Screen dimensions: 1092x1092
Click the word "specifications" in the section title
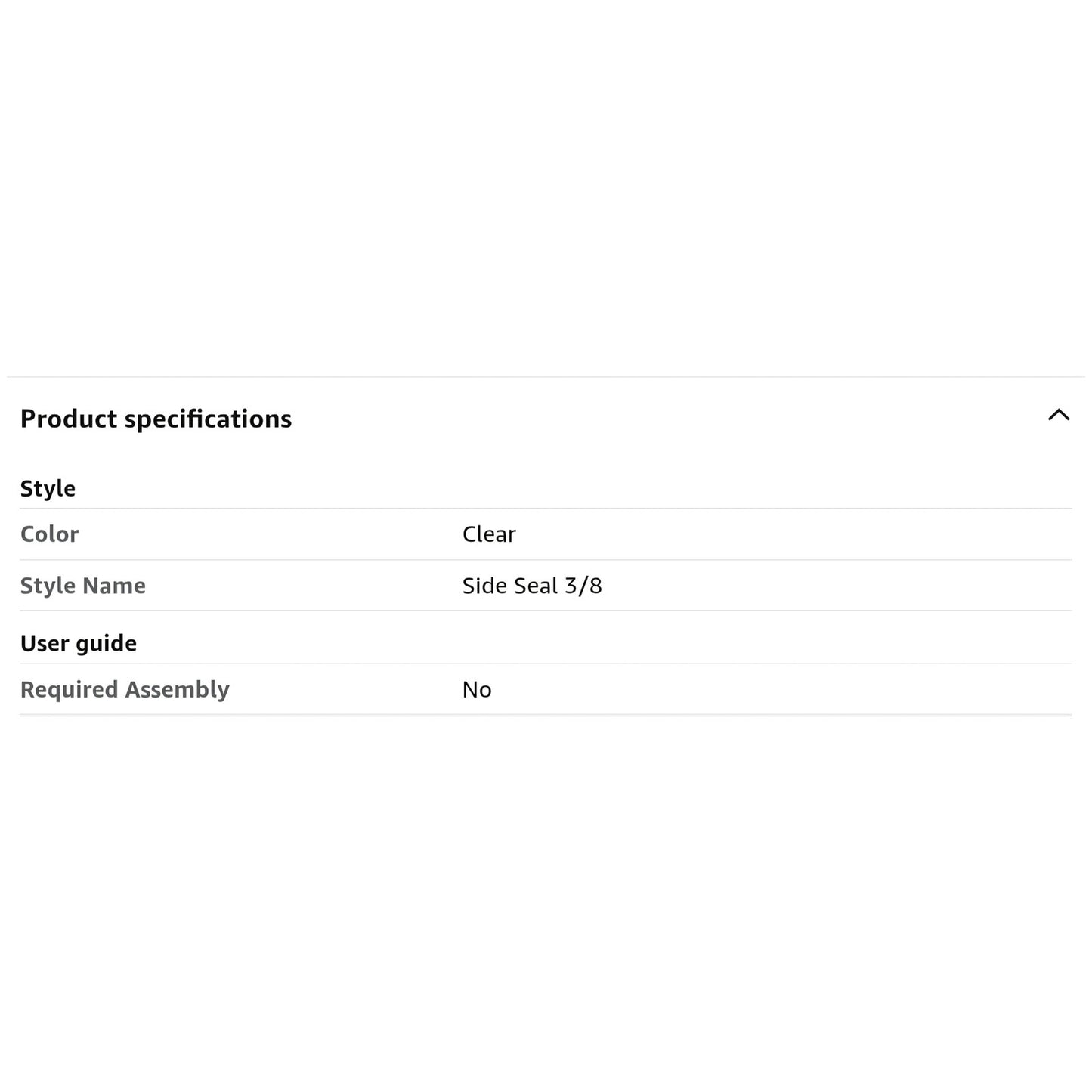click(208, 419)
